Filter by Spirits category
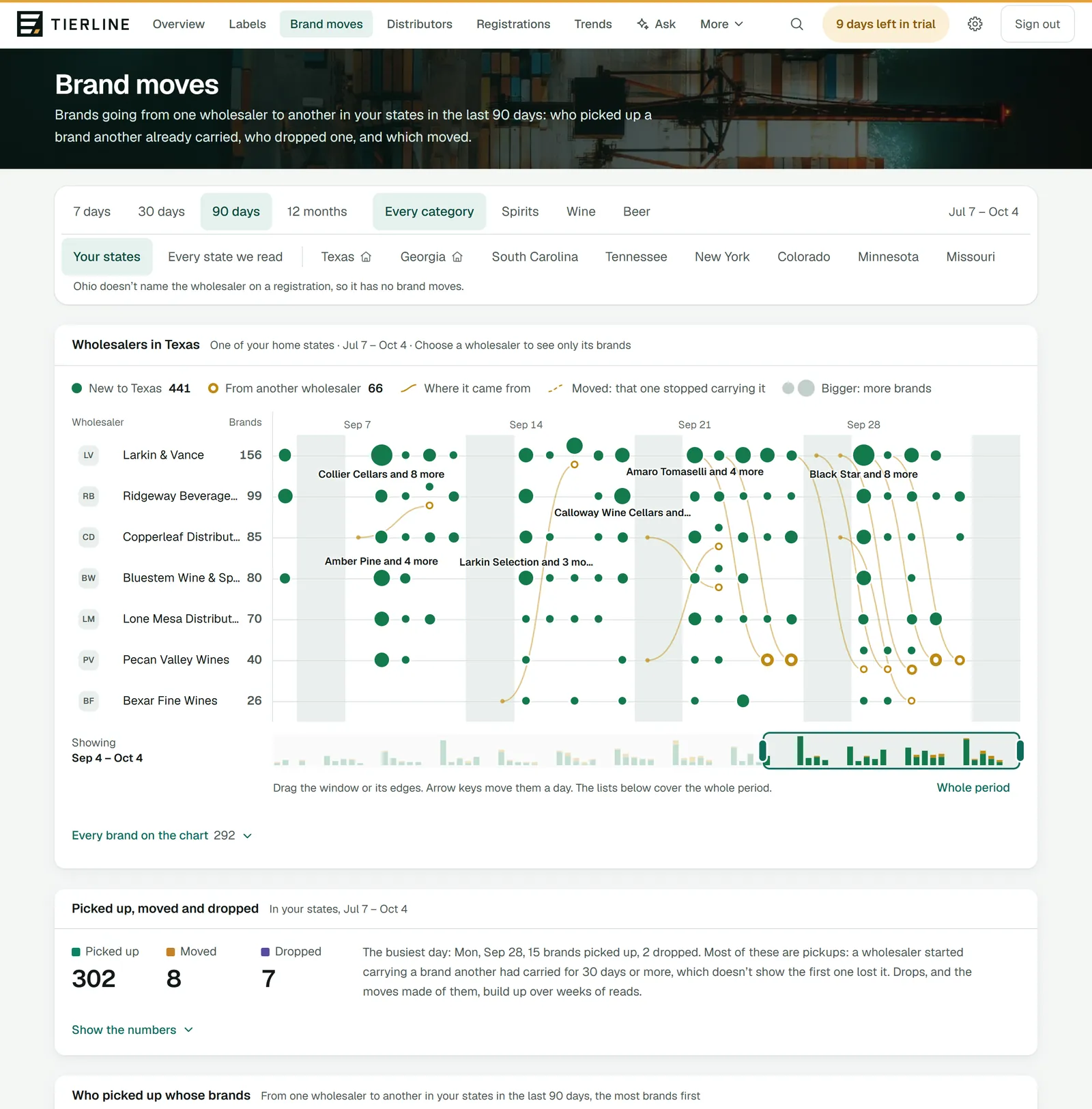 (520, 212)
